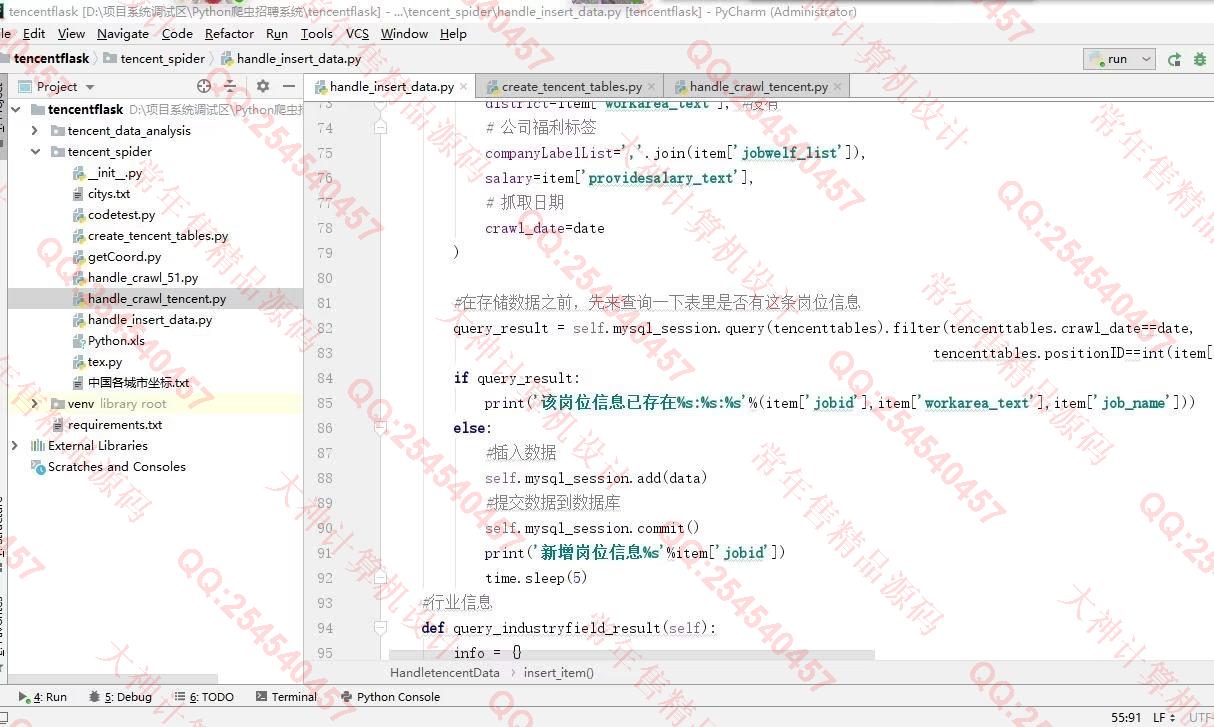Open the Tools menu
Image resolution: width=1214 pixels, height=727 pixels.
coord(317,33)
